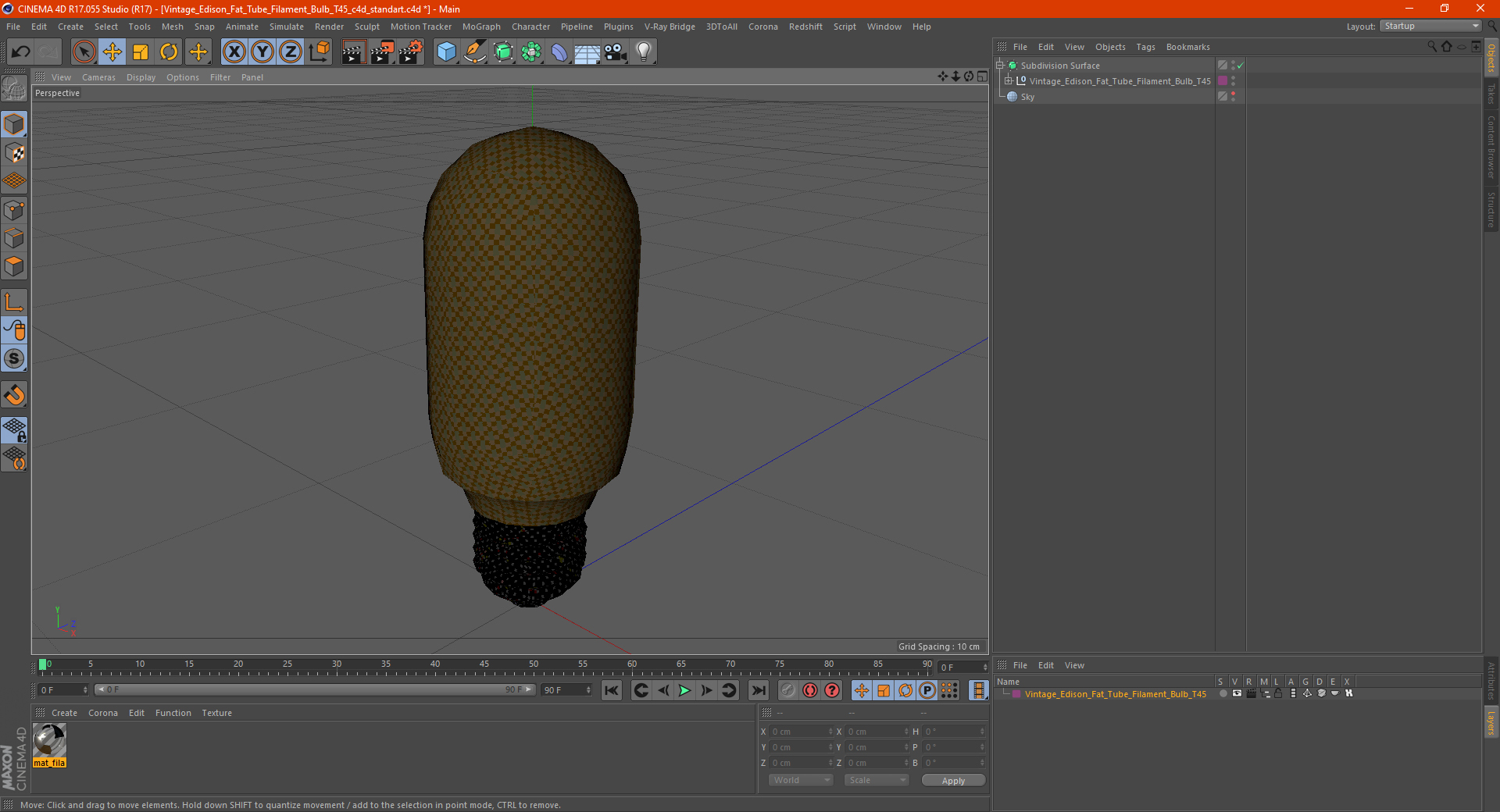The height and width of the screenshot is (812, 1500).
Task: Toggle layer solo for Vintage_Edison layer
Action: [x=1223, y=693]
